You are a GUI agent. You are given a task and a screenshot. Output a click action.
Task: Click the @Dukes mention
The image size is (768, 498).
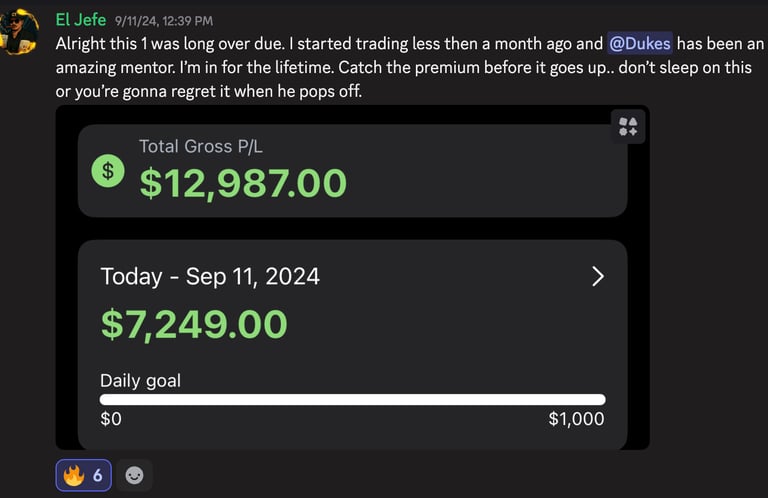click(640, 44)
